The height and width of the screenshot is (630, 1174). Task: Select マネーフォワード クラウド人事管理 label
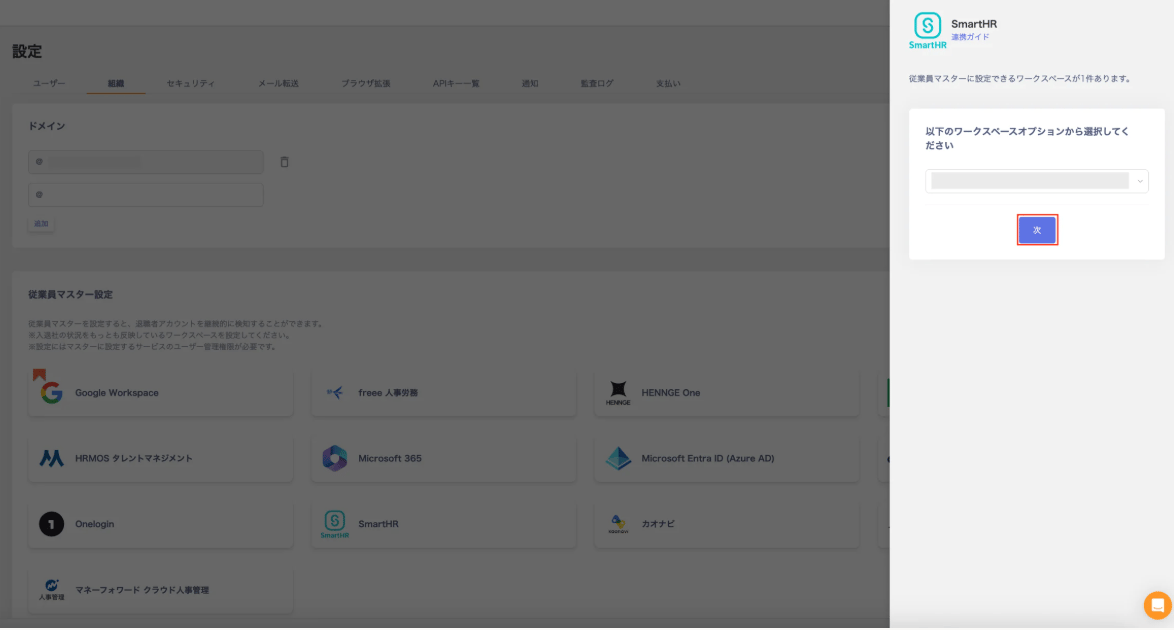tap(142, 590)
